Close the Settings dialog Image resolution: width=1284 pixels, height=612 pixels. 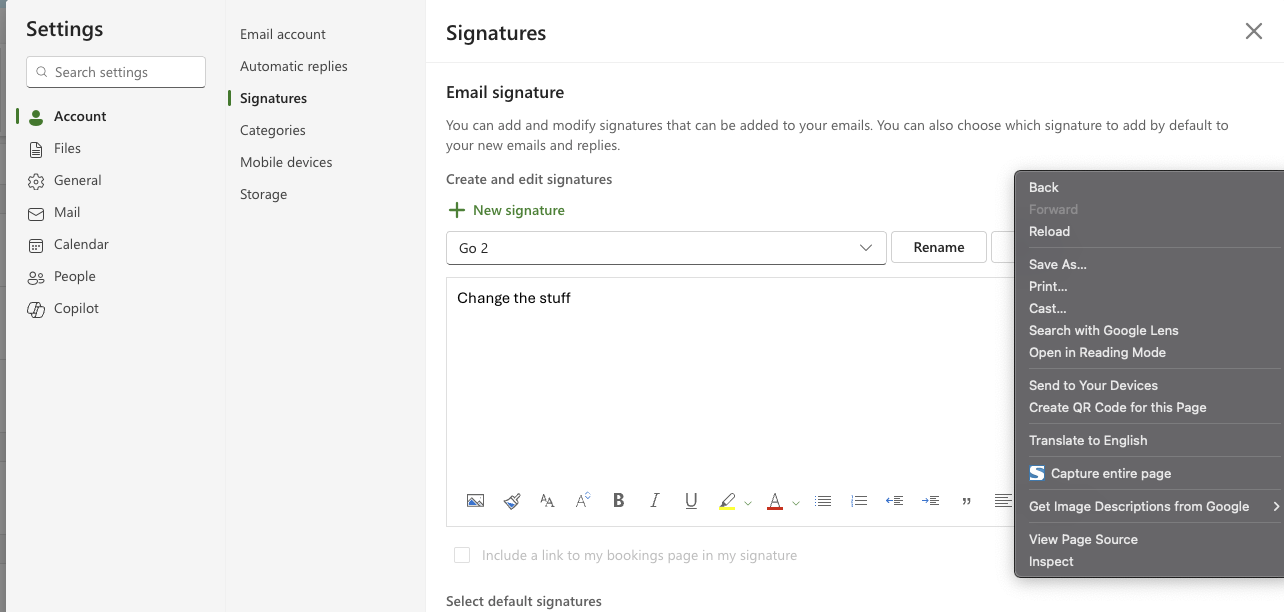pyautogui.click(x=1253, y=32)
